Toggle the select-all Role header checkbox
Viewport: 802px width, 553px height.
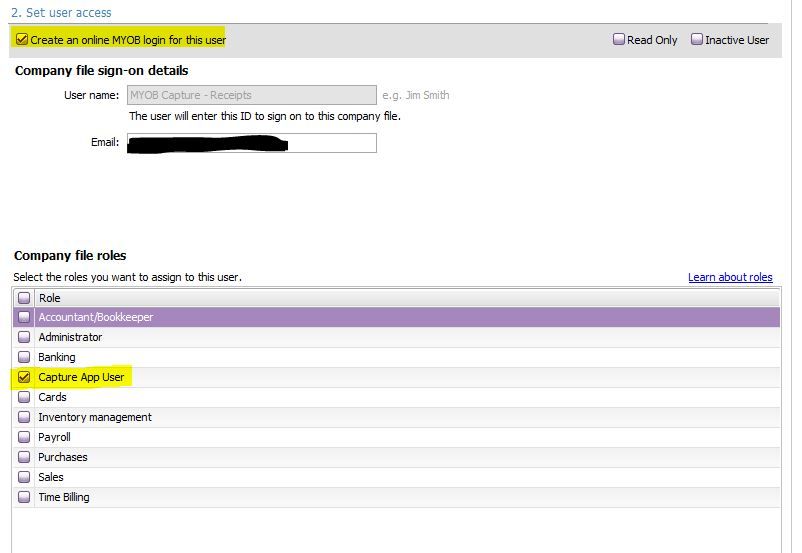click(x=24, y=298)
